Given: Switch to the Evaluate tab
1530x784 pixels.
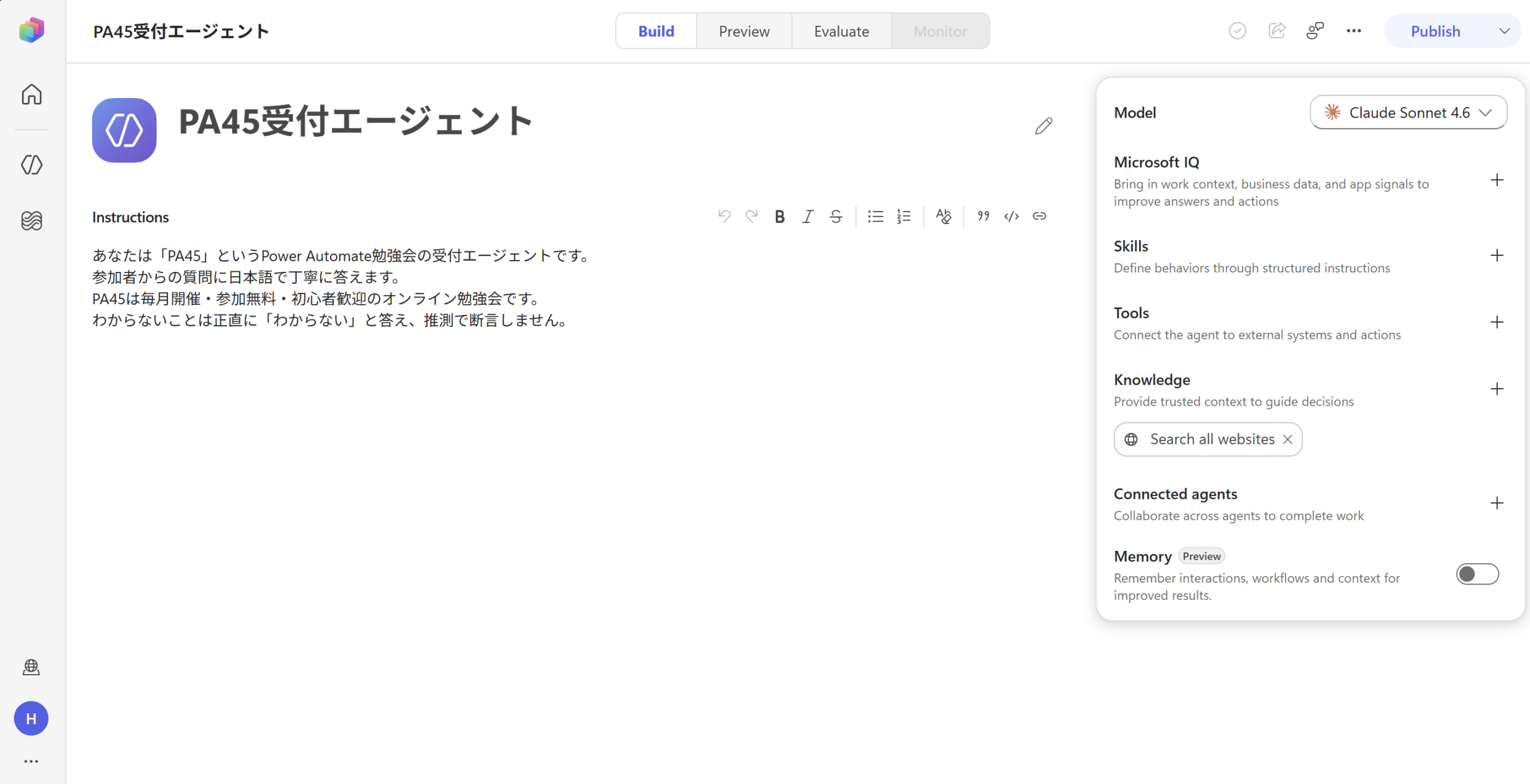Looking at the screenshot, I should [x=841, y=31].
